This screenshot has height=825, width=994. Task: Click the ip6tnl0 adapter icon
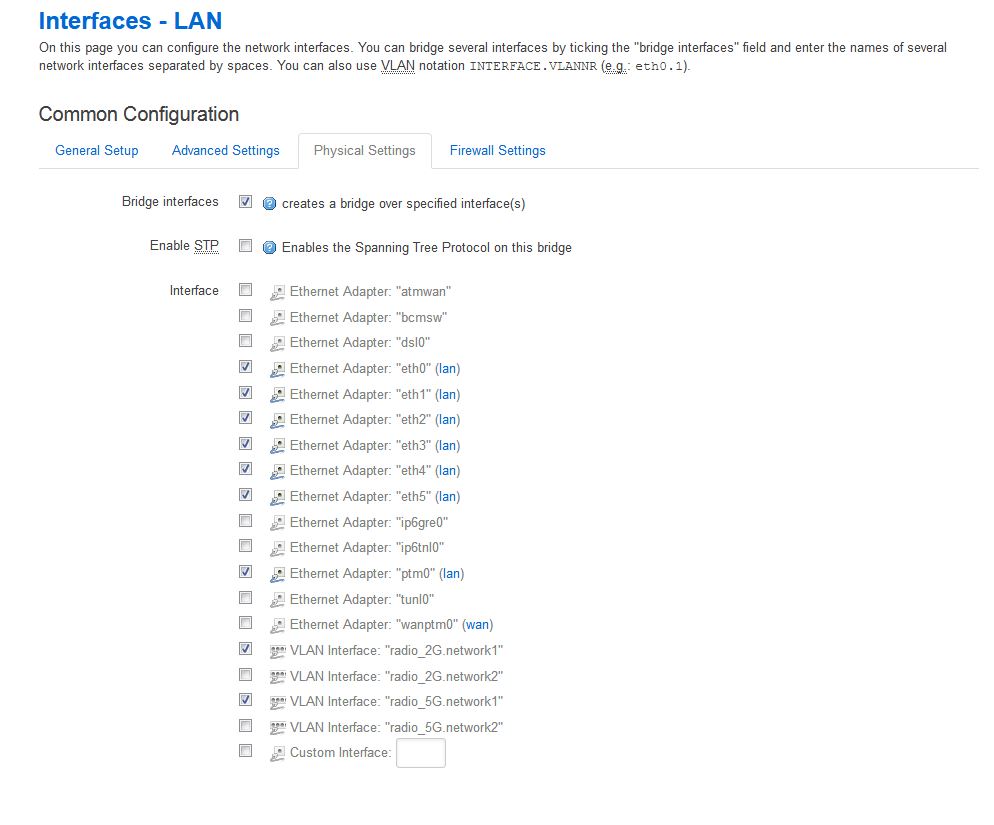[x=277, y=548]
